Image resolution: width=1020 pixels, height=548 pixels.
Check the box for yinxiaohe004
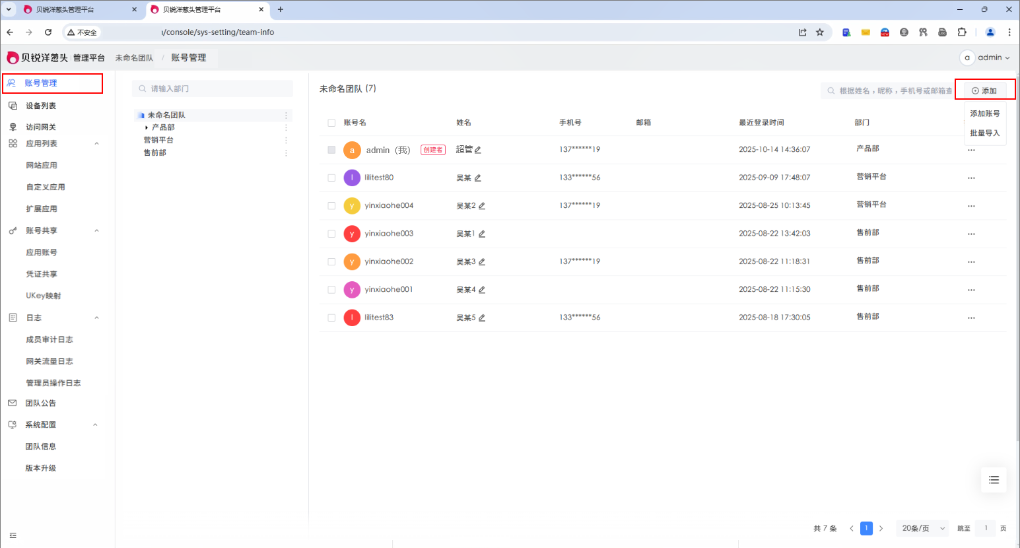(x=332, y=206)
